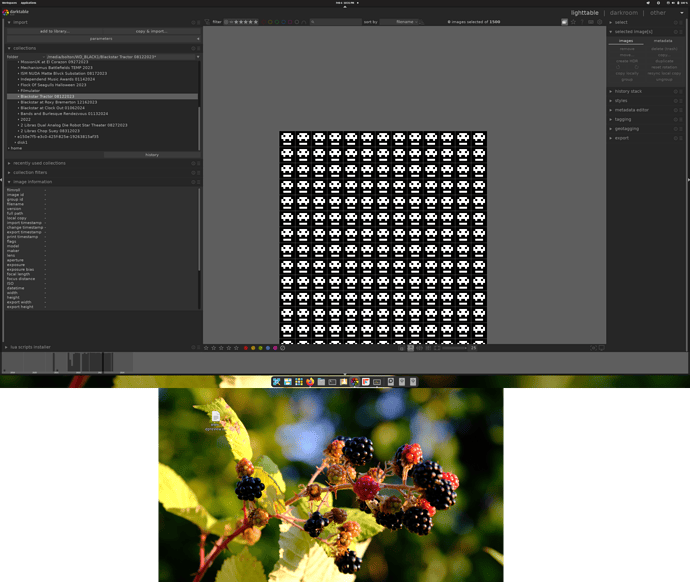Clear color labels icon in bottom toolbar
Viewport: 690px width, 582px height.
(283, 348)
